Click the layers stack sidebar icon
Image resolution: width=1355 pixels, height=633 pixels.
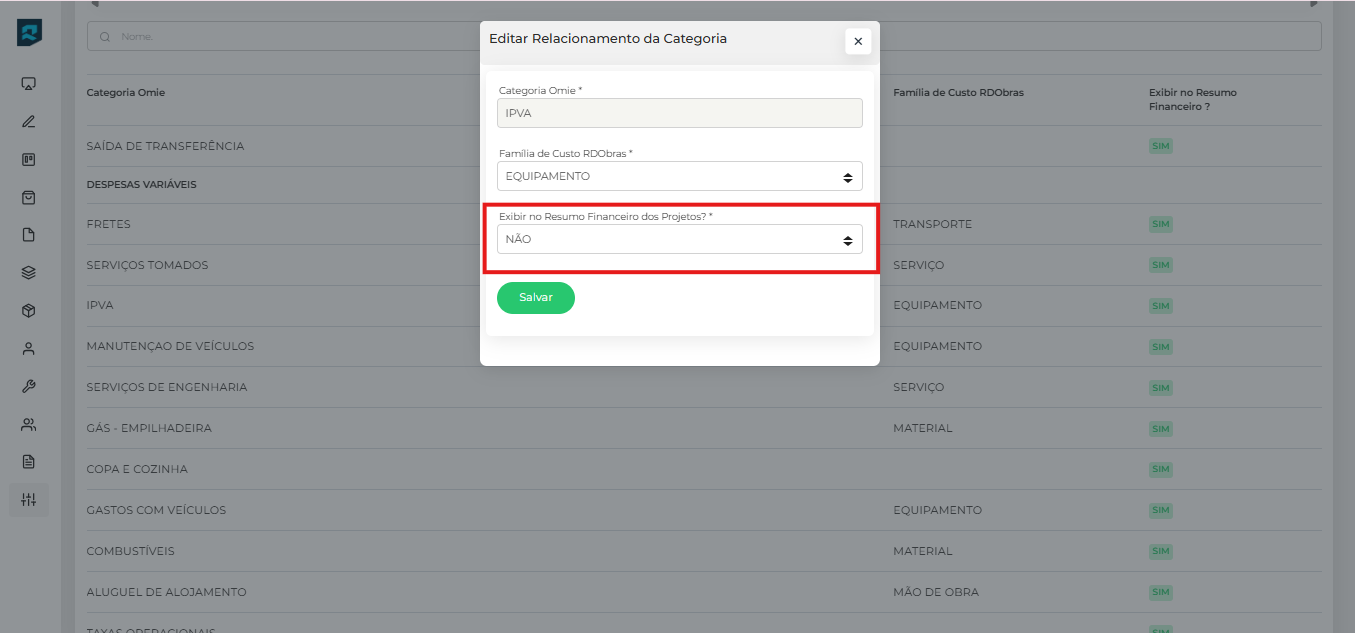(x=29, y=272)
